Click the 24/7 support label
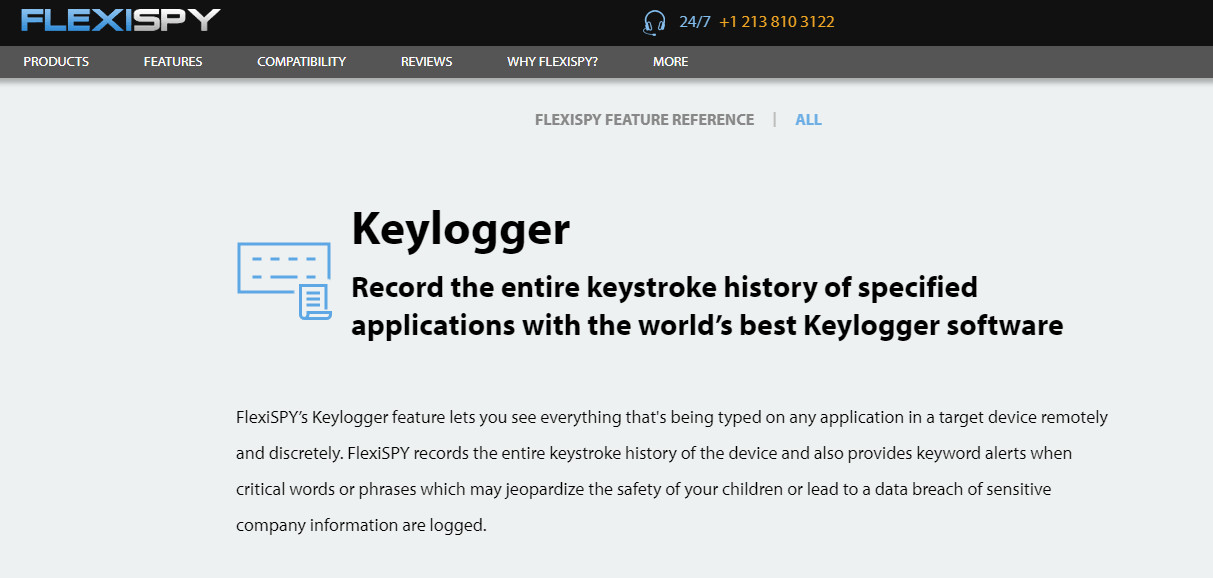 pos(695,22)
